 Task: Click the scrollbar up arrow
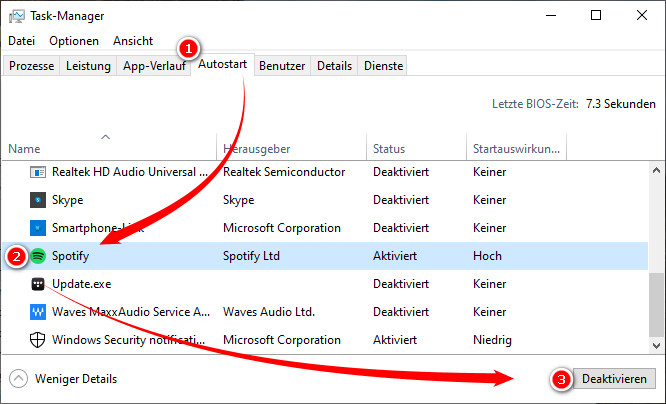pyautogui.click(x=656, y=170)
